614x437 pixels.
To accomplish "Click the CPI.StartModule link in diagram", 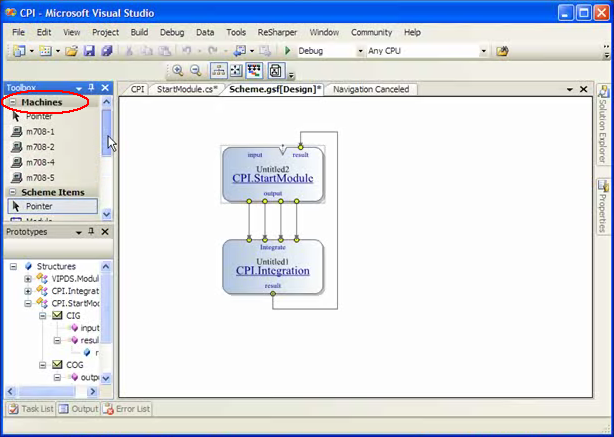I will 273,179.
